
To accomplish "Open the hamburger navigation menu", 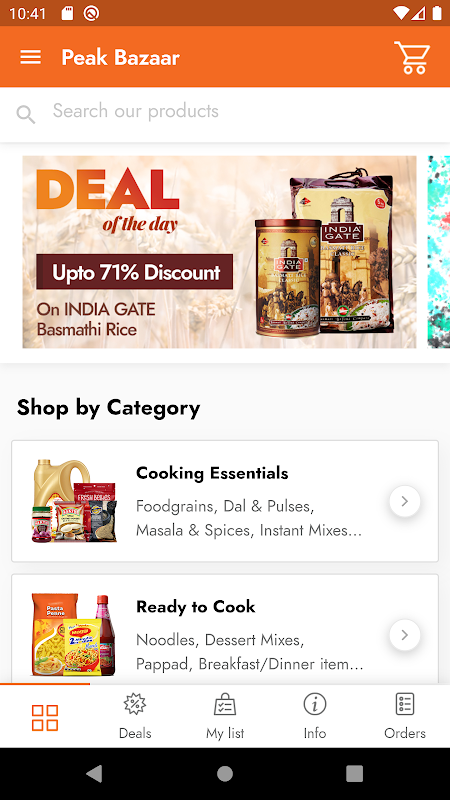I will [x=31, y=57].
